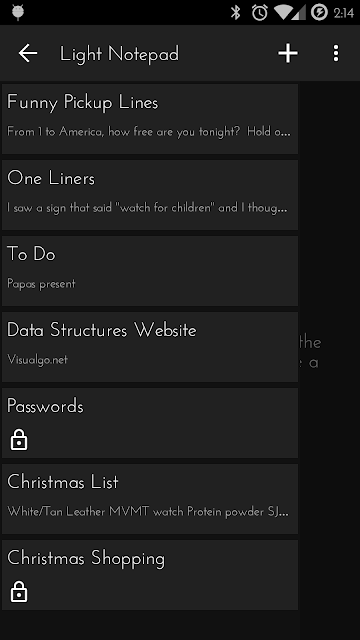Select the Light Notepad title text
This screenshot has width=360, height=640.
[x=119, y=54]
